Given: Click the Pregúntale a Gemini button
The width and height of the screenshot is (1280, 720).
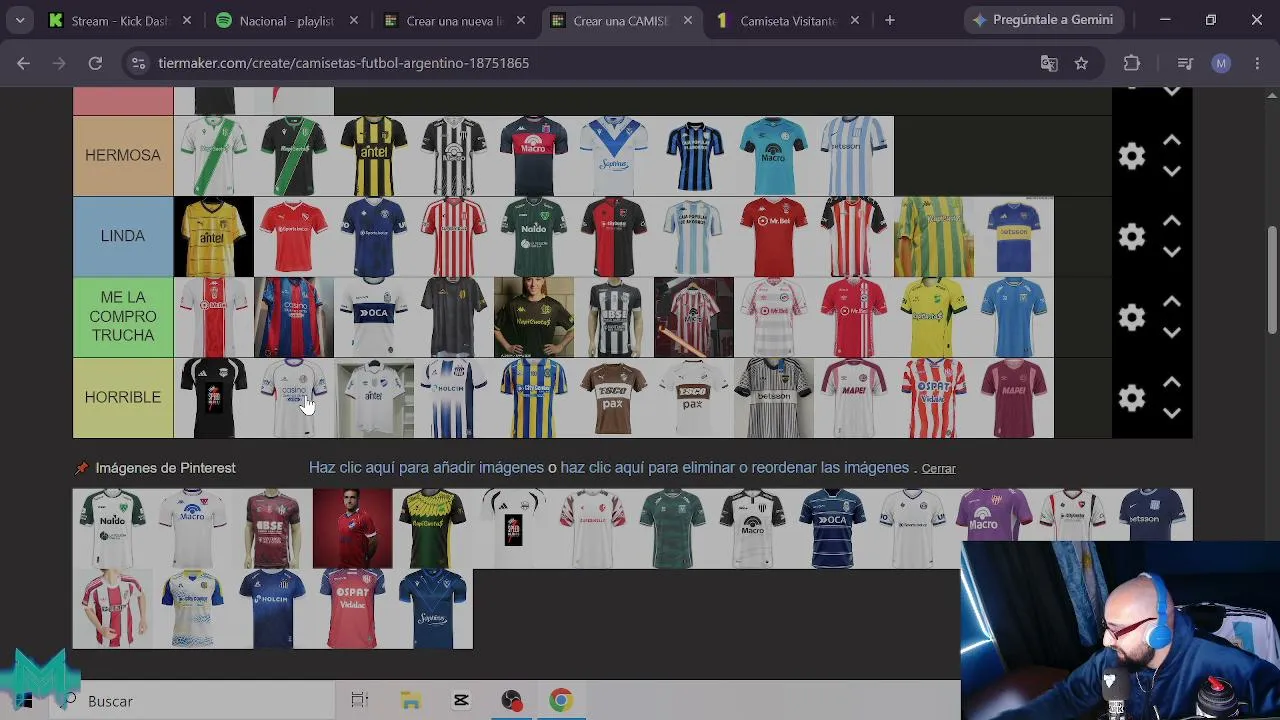Looking at the screenshot, I should click(x=1045, y=20).
